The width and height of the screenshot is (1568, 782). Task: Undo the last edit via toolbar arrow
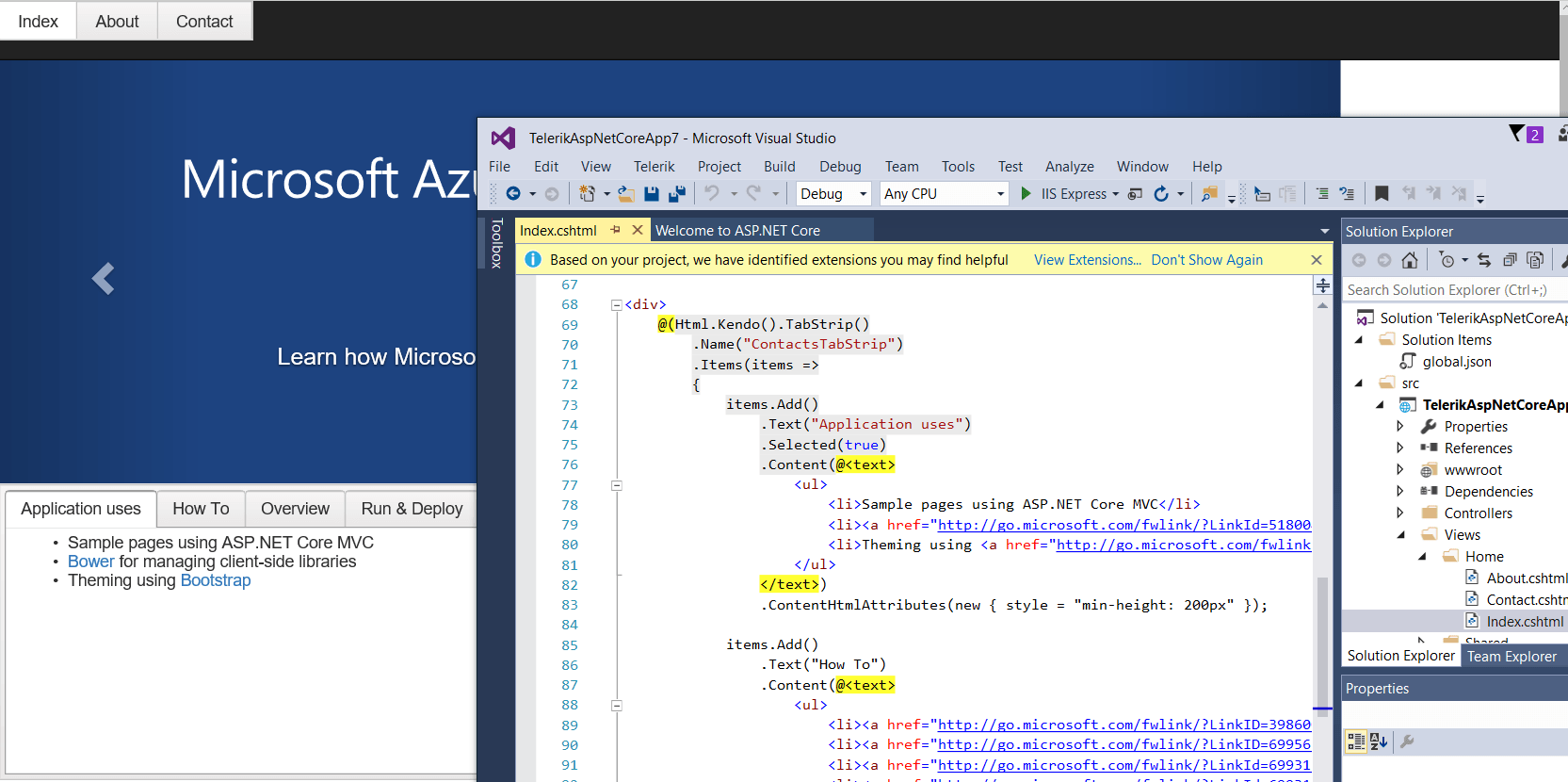coord(712,193)
